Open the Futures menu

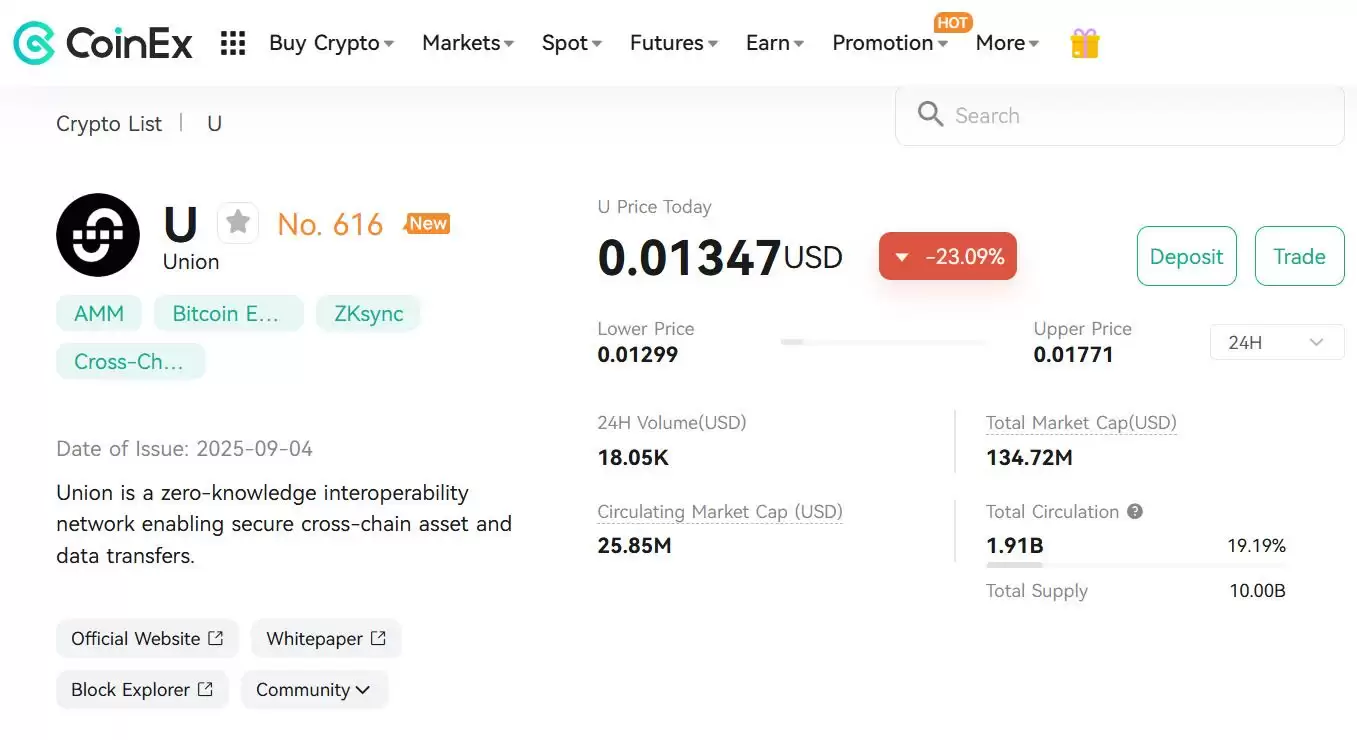point(673,43)
